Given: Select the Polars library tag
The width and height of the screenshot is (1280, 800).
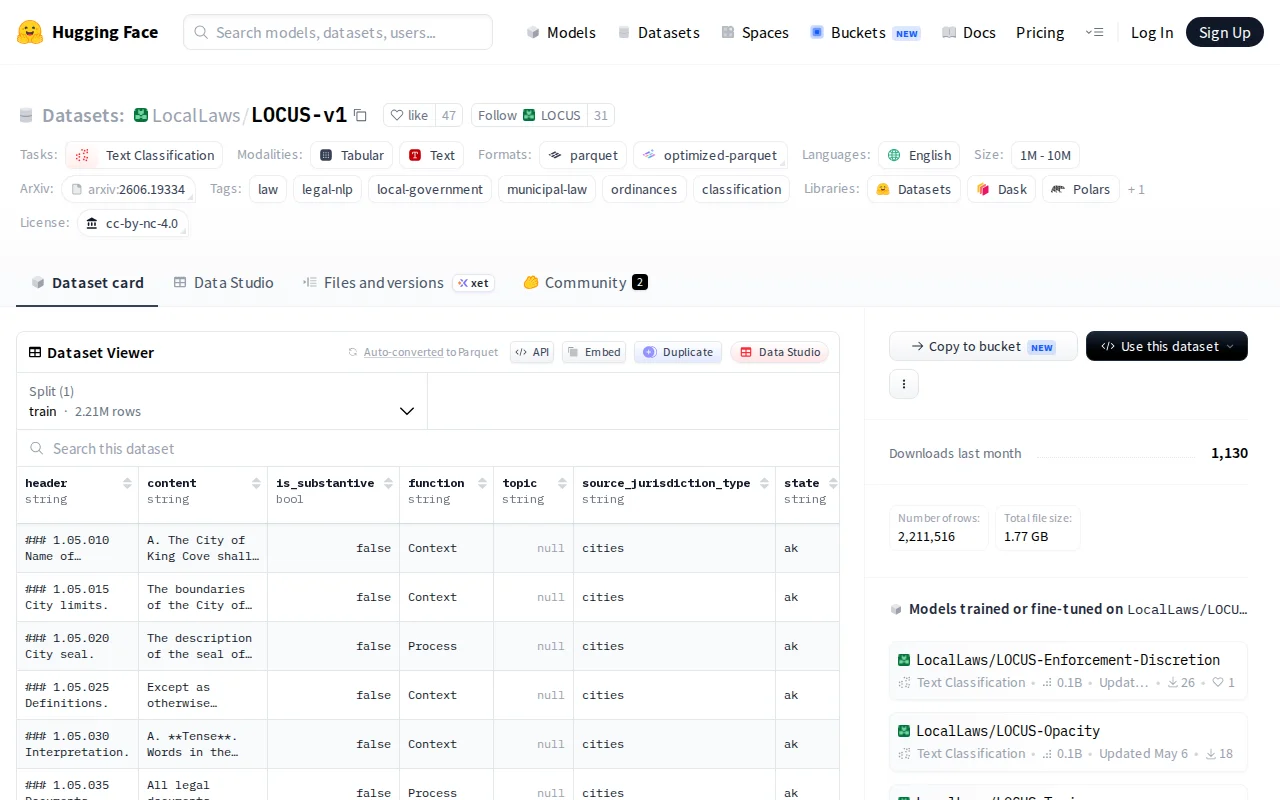Looking at the screenshot, I should [1081, 189].
